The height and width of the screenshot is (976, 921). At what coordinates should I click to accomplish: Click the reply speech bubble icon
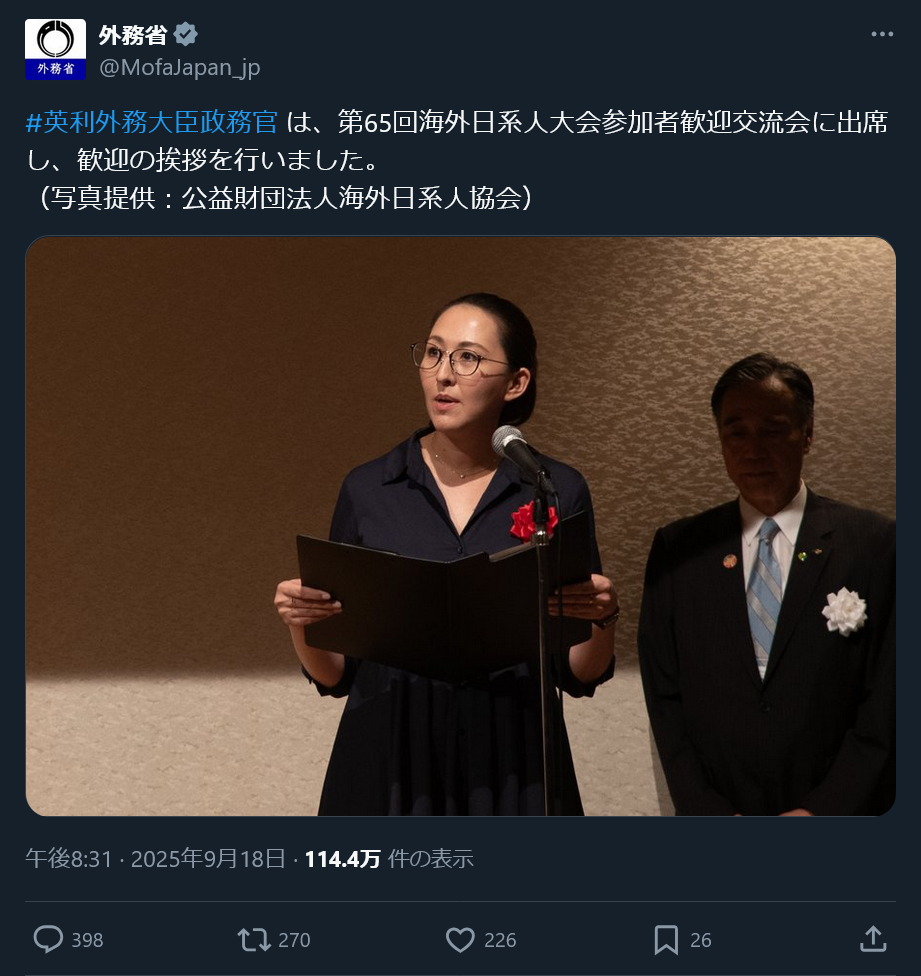[x=48, y=939]
